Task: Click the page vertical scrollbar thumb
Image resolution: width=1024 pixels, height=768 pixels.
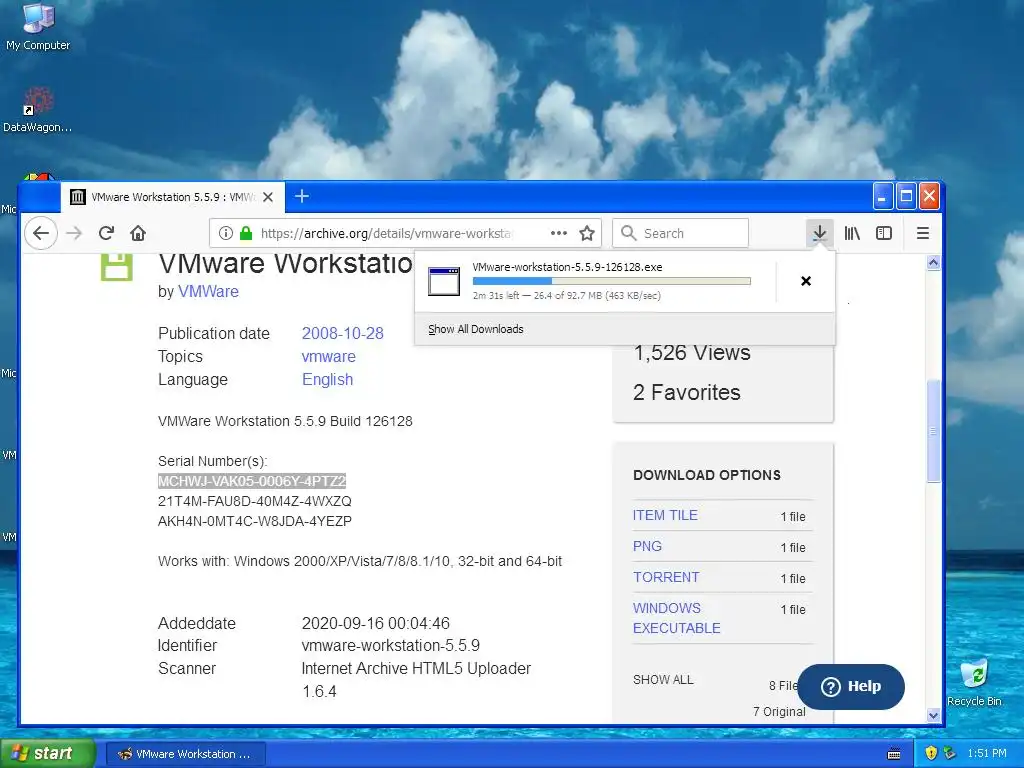Action: pos(934,430)
